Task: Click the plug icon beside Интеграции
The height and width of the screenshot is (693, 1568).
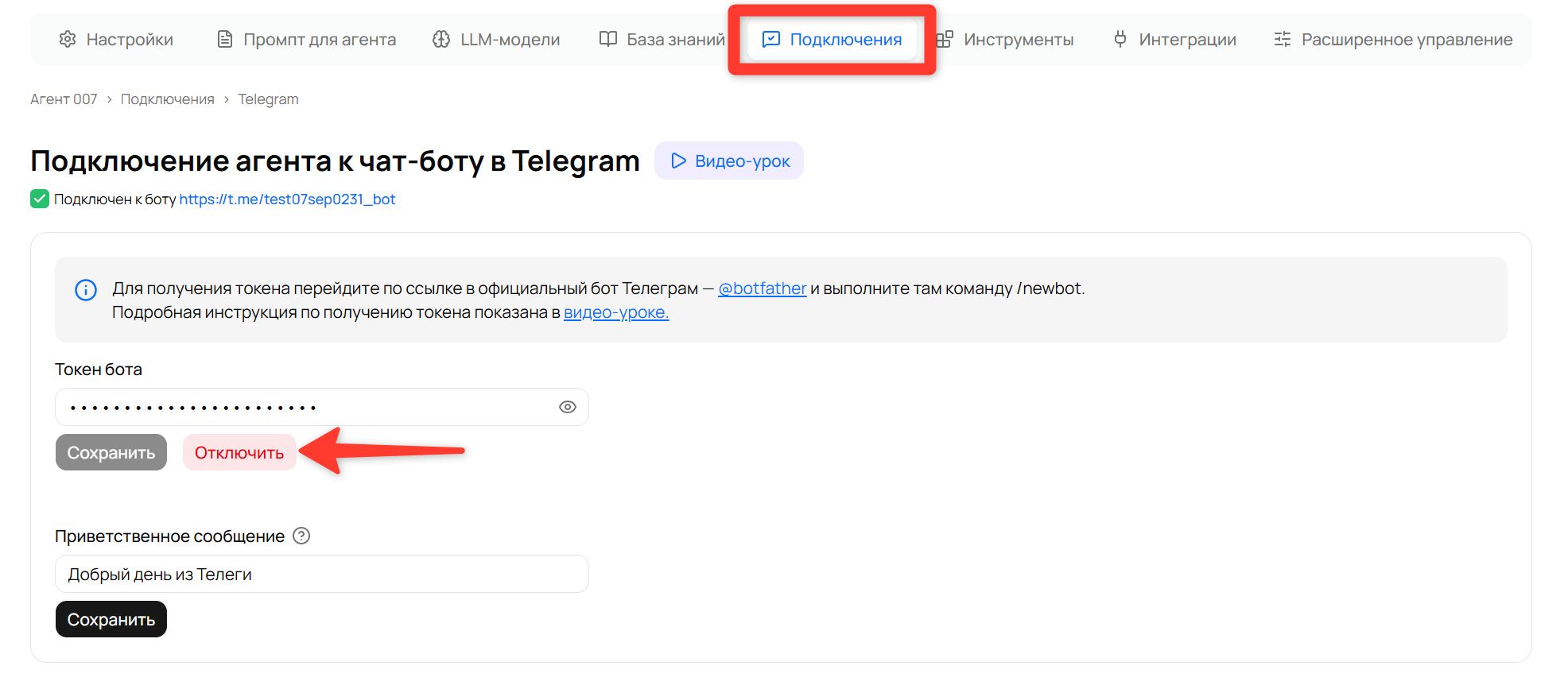Action: point(1120,39)
